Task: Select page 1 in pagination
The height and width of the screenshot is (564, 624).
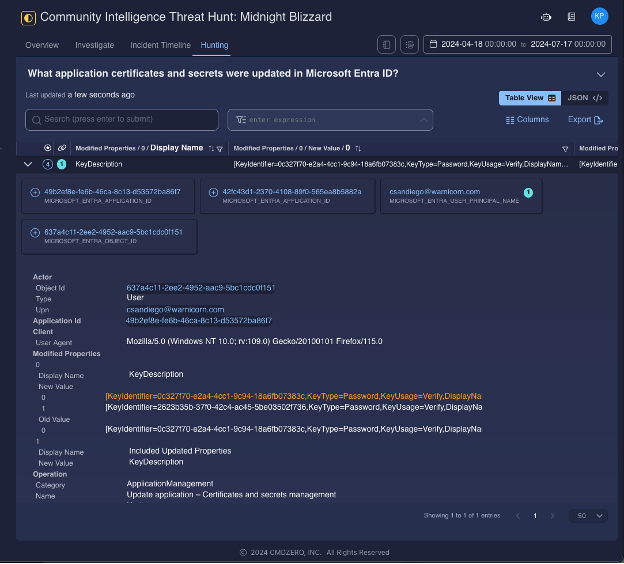Action: tap(535, 516)
